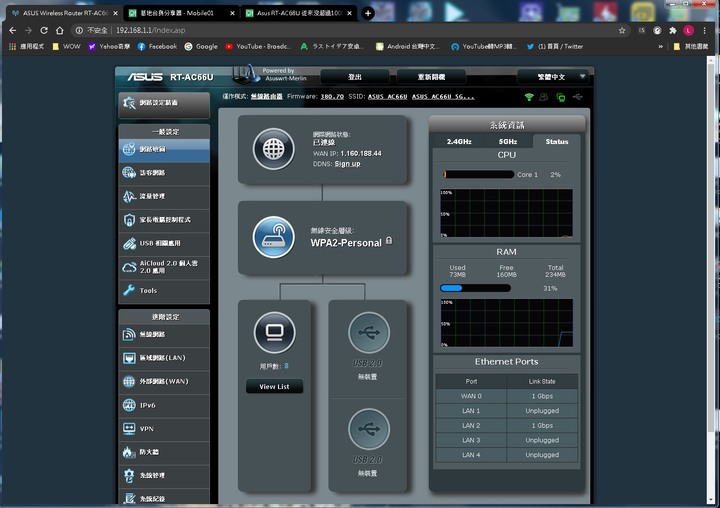The height and width of the screenshot is (508, 720).
Task: Open the Traffic Manager sidebar item
Action: coord(164,196)
